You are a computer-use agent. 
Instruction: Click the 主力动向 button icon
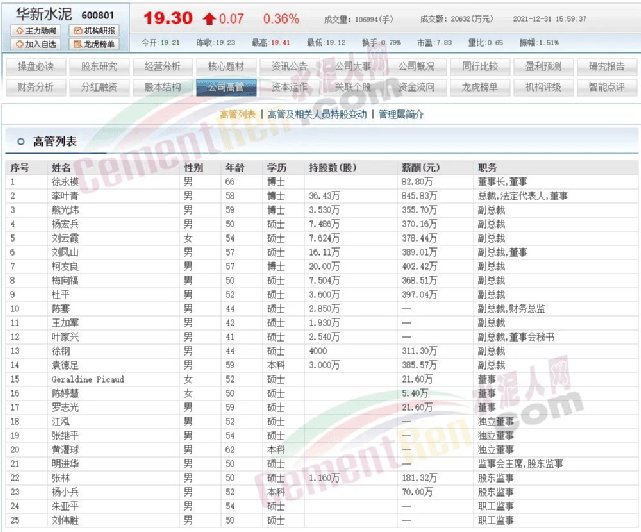[x=18, y=31]
